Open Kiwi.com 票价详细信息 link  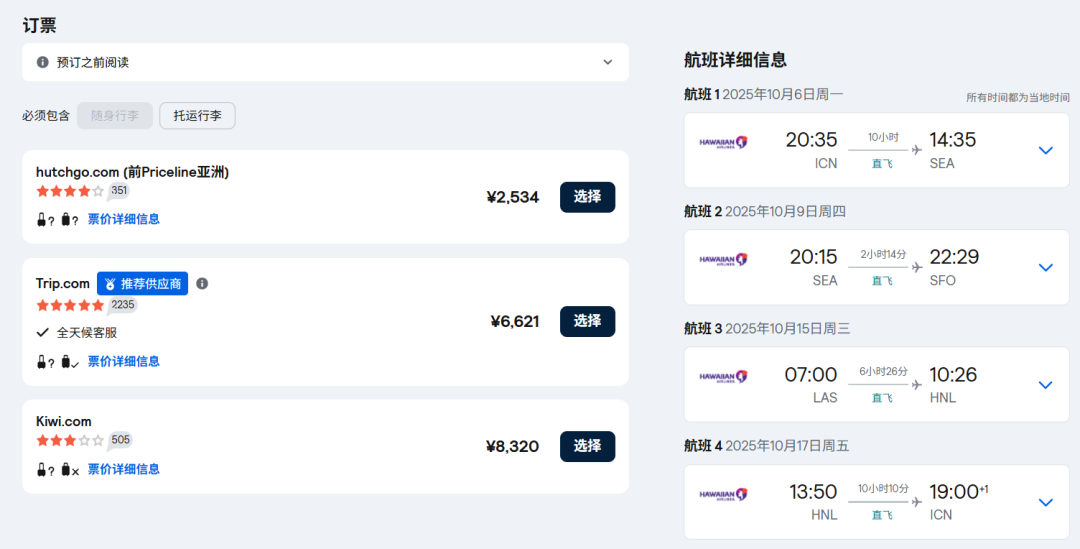[x=124, y=469]
